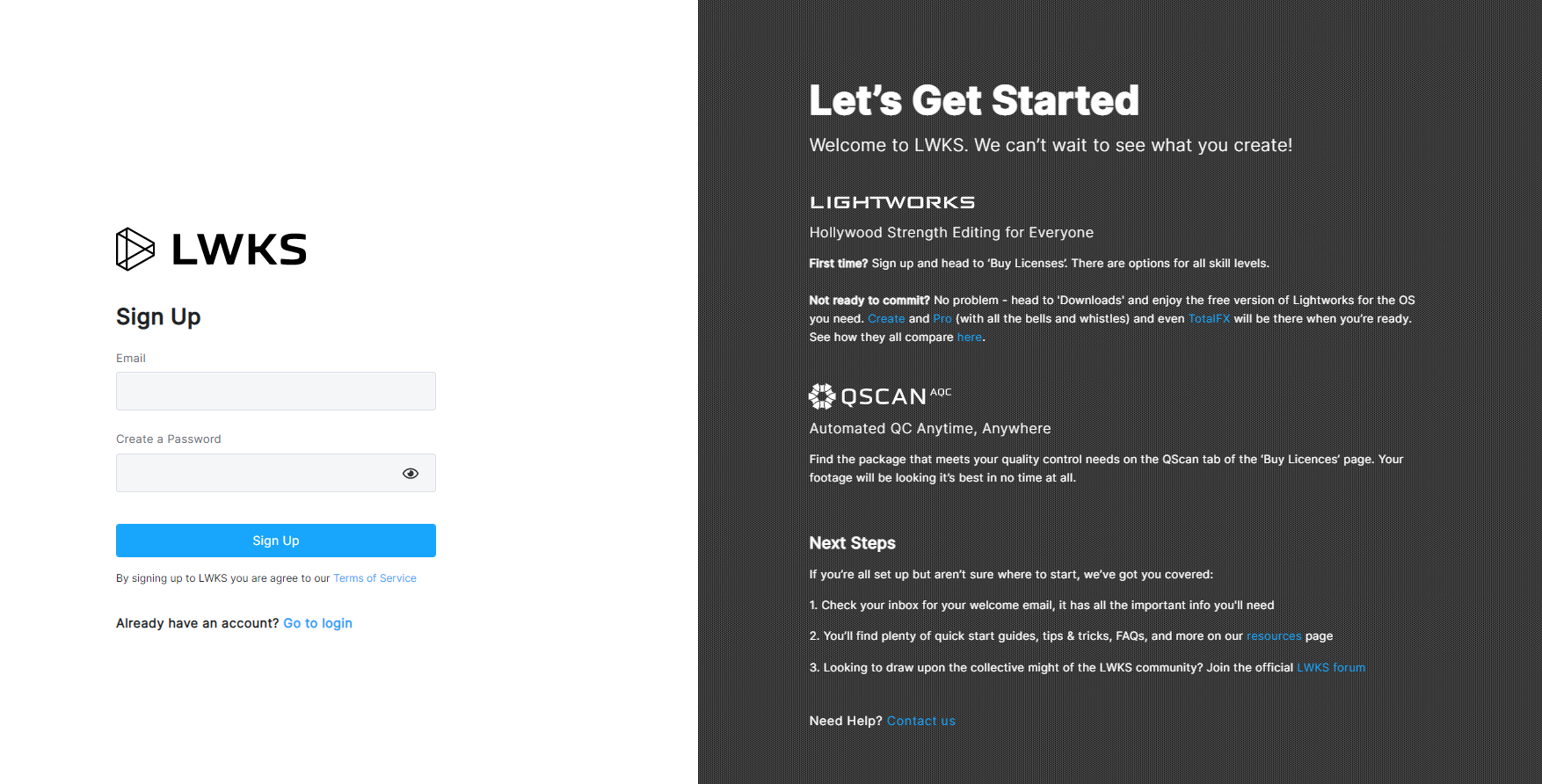This screenshot has width=1542, height=784.
Task: Visit the LWKS forum link
Action: pos(1331,668)
